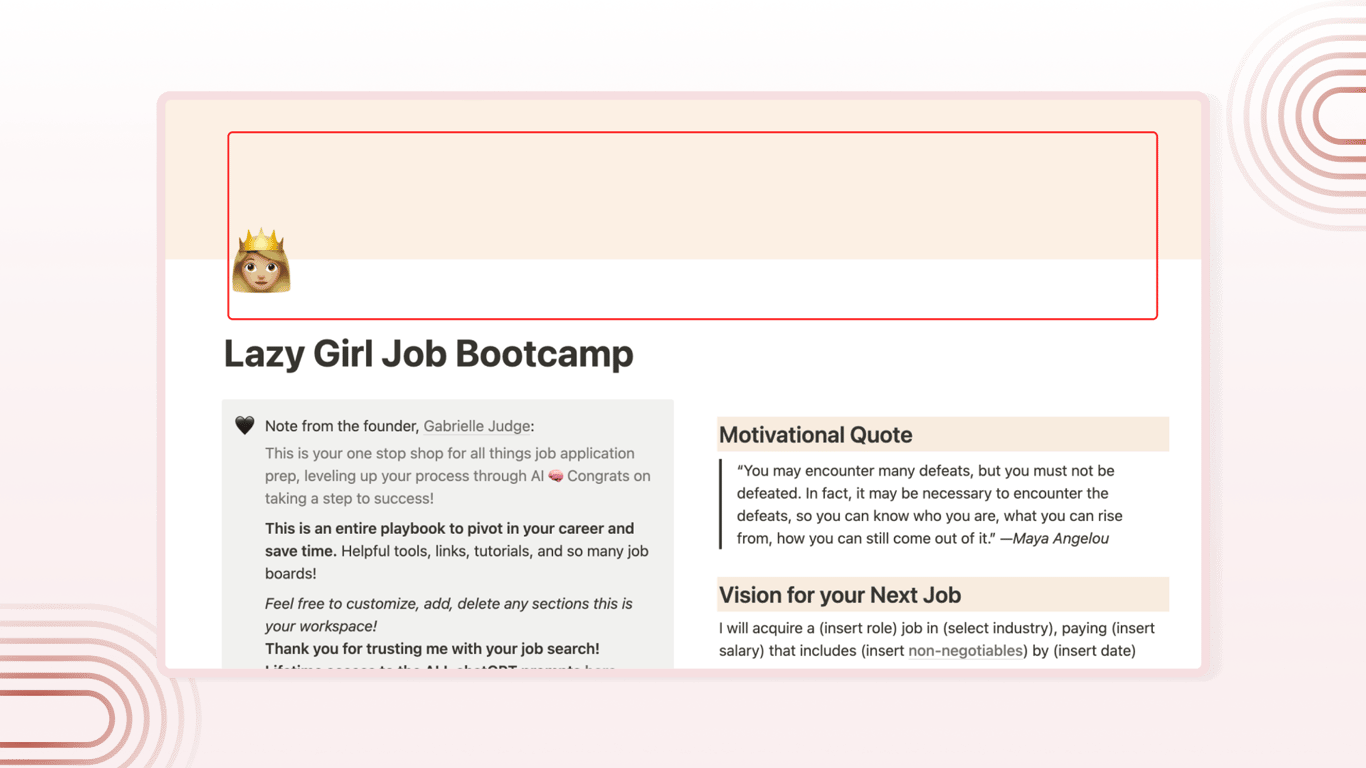Select the Lazy Girl Job Bootcamp page title
The image size is (1366, 768).
(428, 354)
